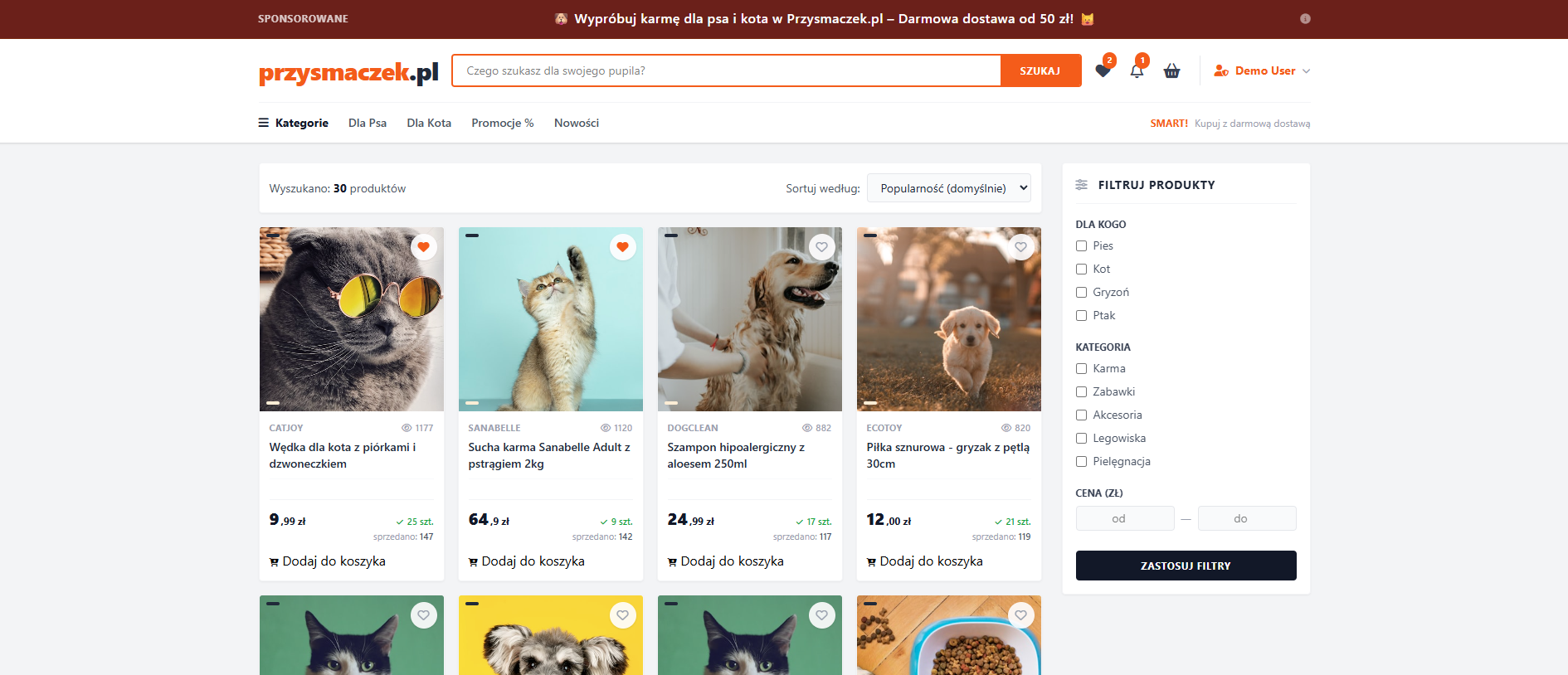Unfavorite the Sucha karma Sanabelle heart

point(622,246)
